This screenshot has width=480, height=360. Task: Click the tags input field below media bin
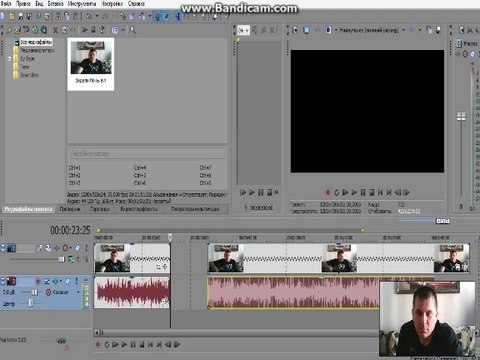point(147,153)
